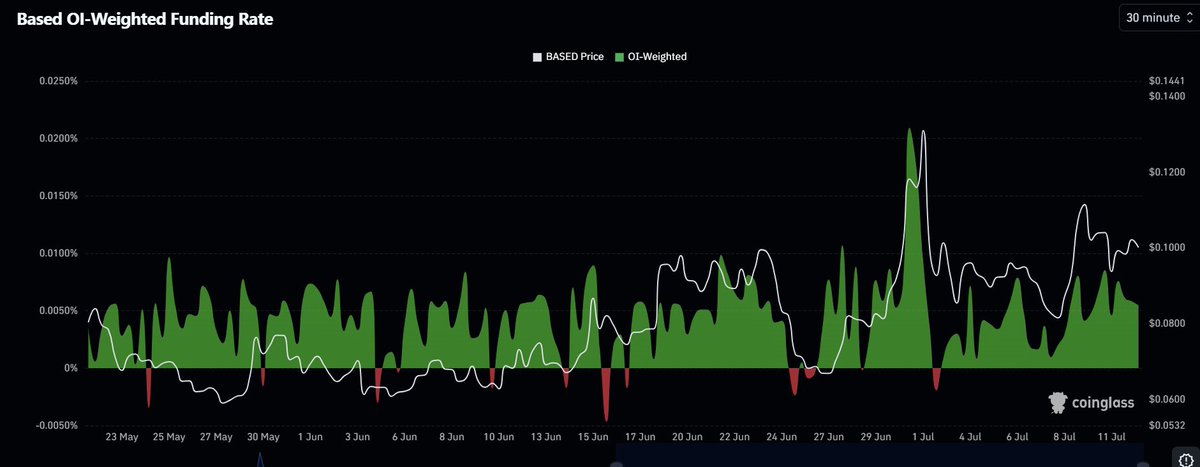
Task: Click the $0.1400 price axis label
Action: click(x=1167, y=96)
